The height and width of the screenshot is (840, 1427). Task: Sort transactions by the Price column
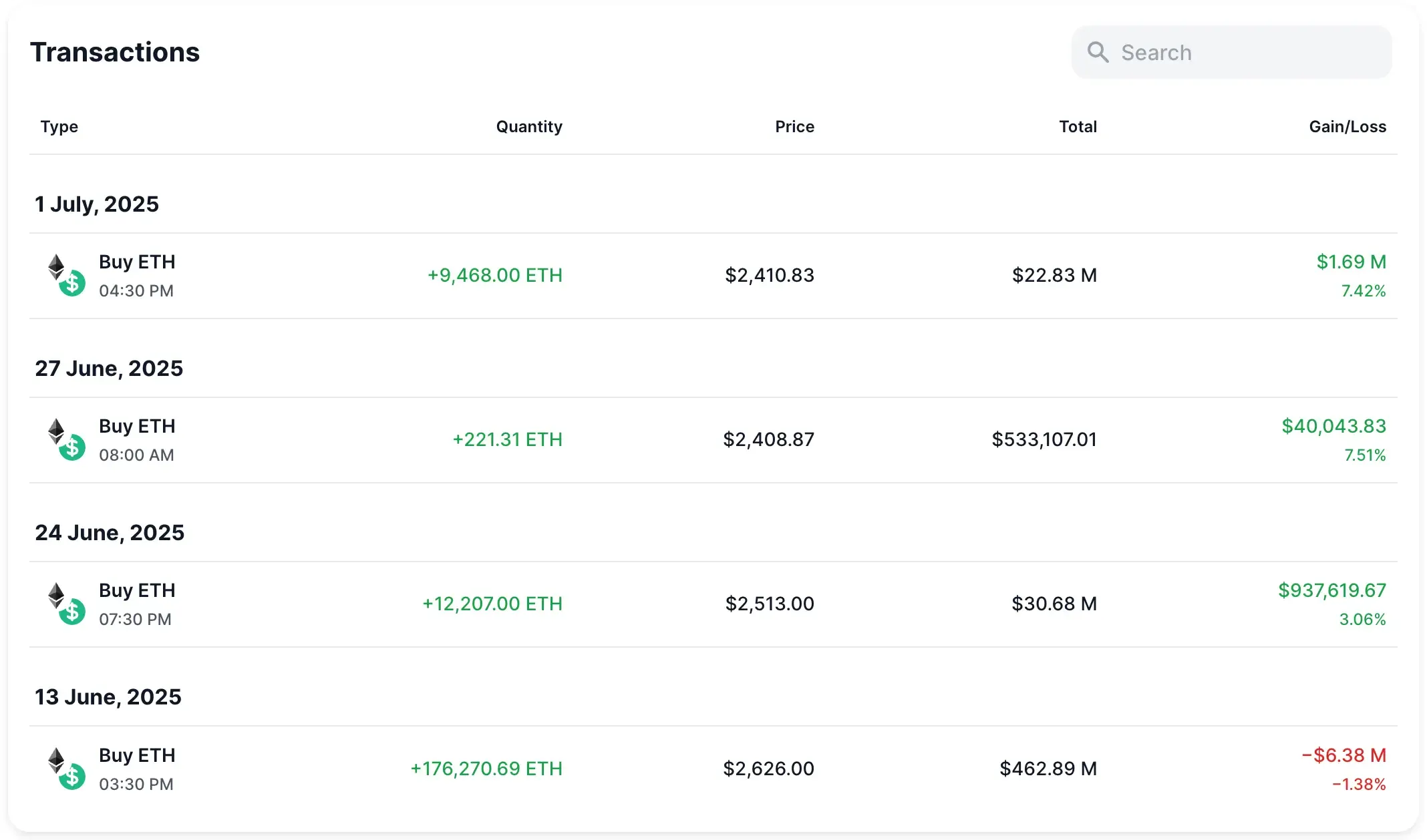click(794, 126)
